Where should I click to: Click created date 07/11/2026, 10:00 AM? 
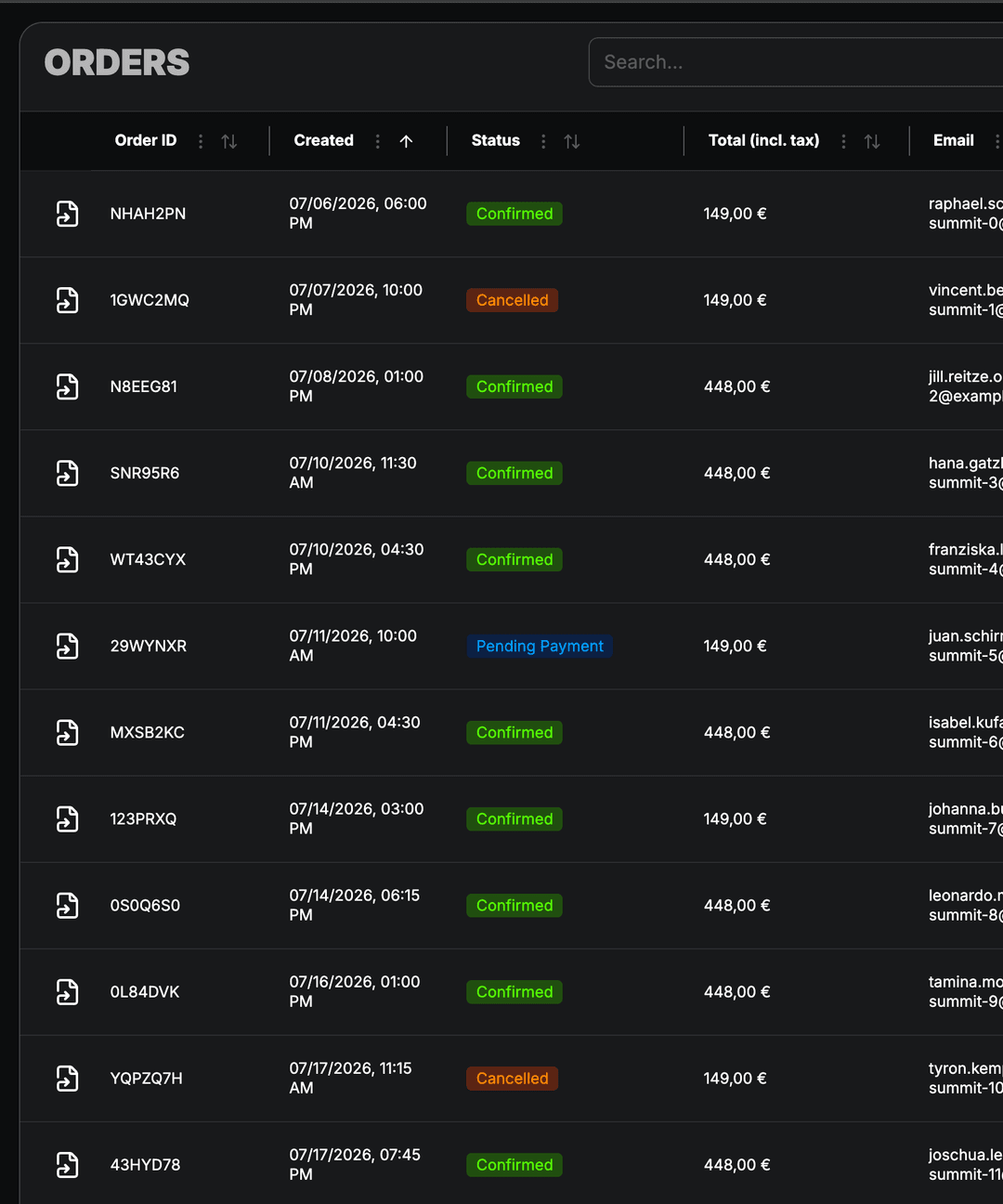[353, 646]
